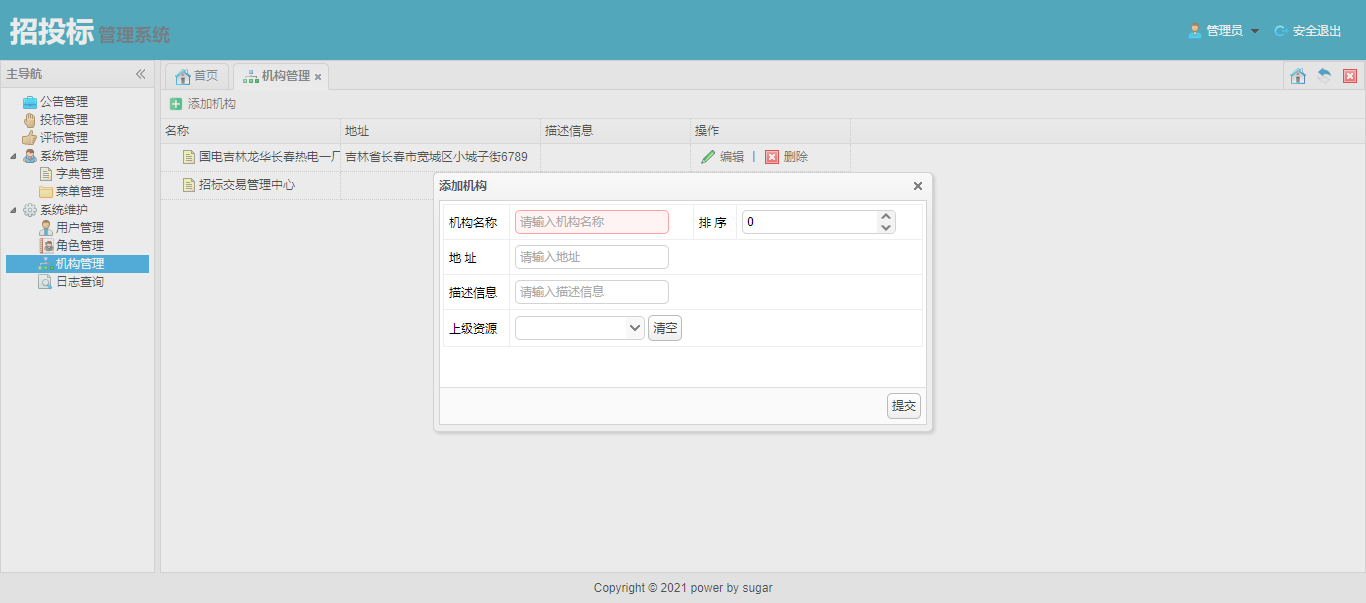Open 字典管理 in the sidebar

click(x=80, y=173)
